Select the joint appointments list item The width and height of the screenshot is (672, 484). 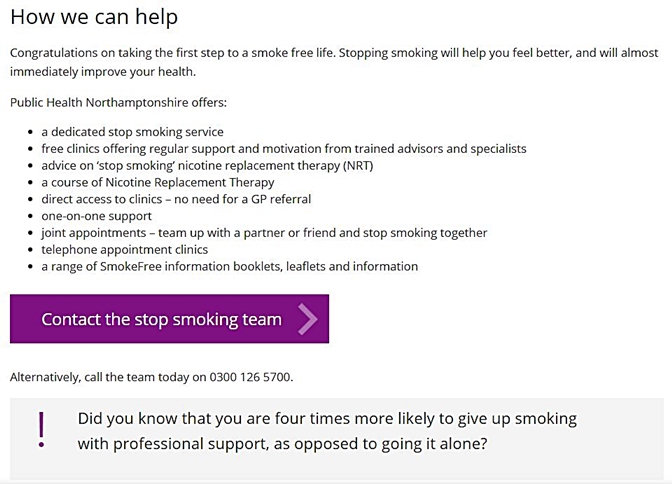click(264, 233)
